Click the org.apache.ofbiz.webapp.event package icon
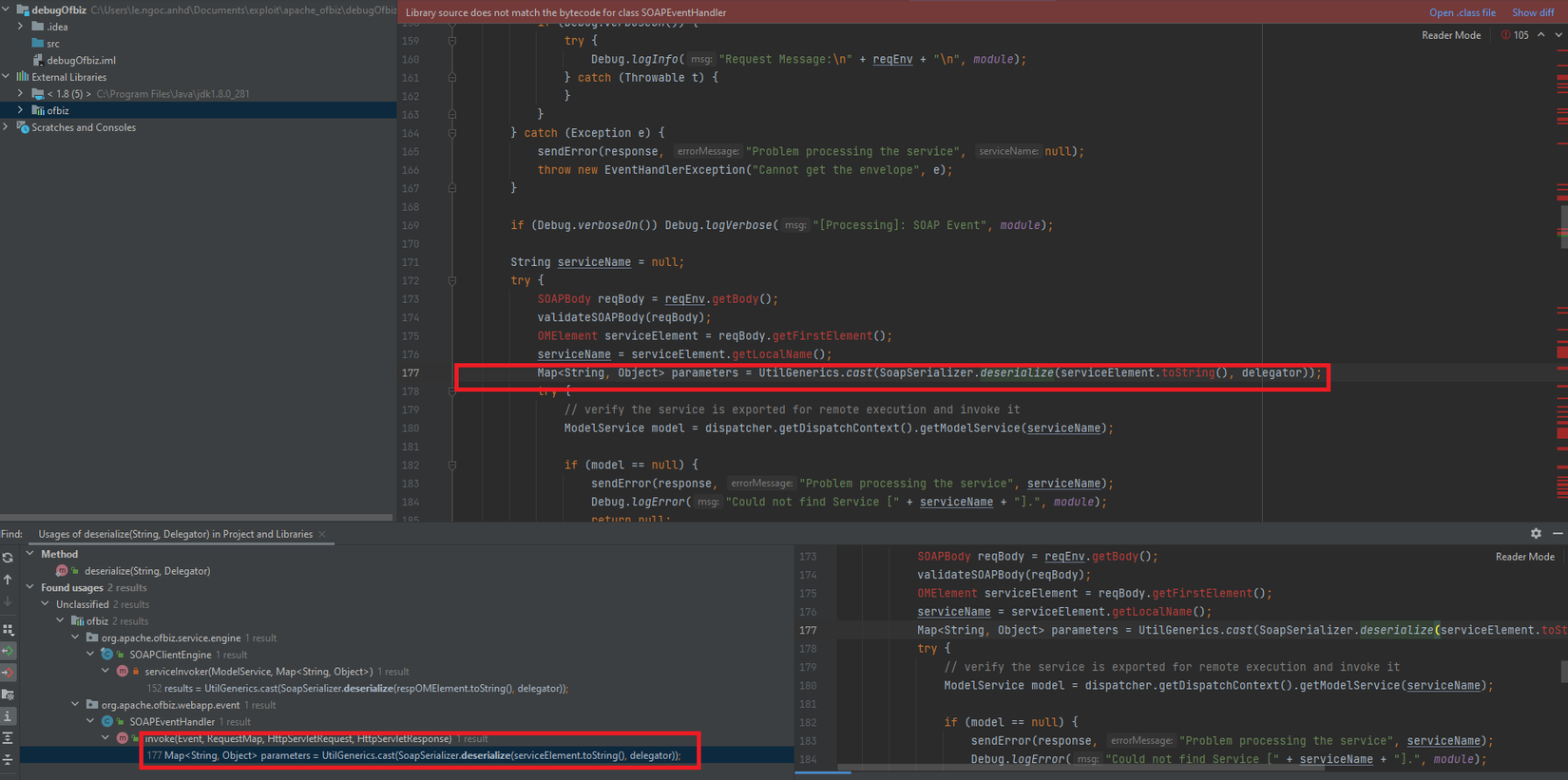The height and width of the screenshot is (780, 1568). click(92, 705)
